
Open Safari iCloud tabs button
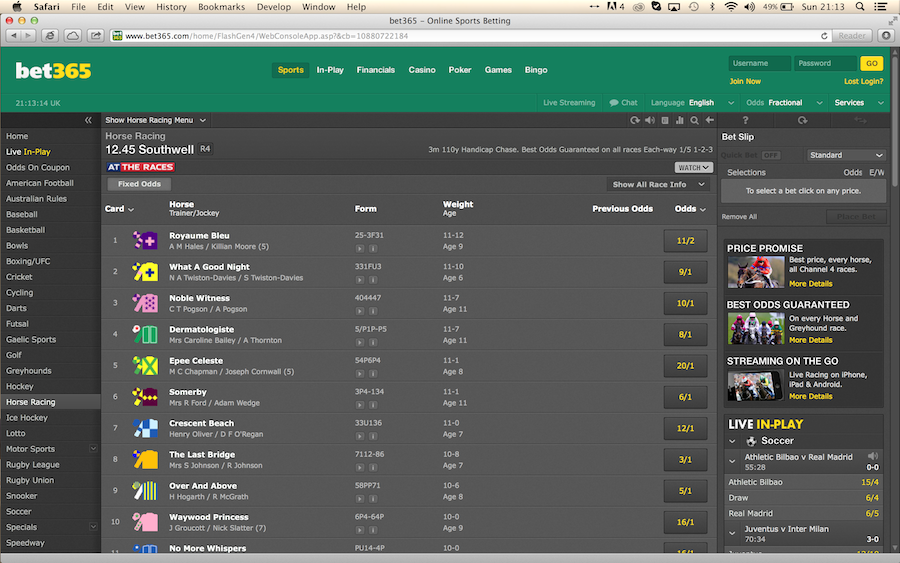[x=72, y=36]
